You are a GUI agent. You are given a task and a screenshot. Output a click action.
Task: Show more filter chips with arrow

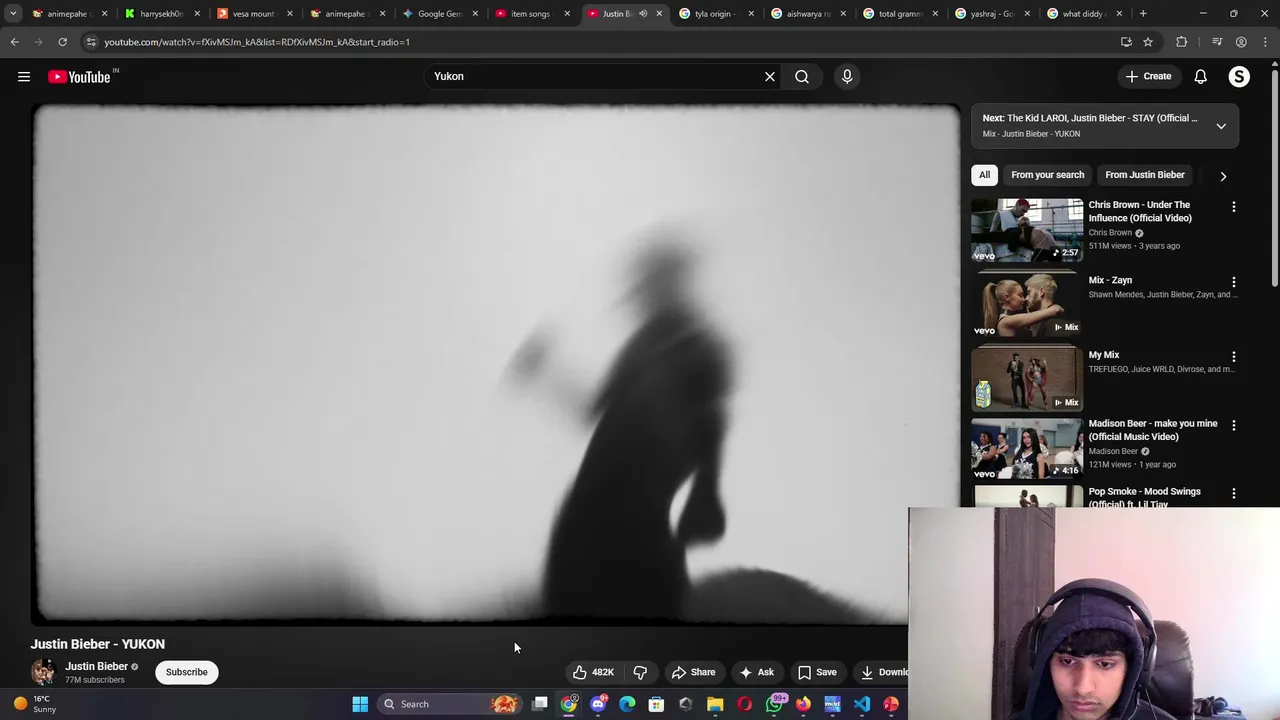pos(1223,176)
